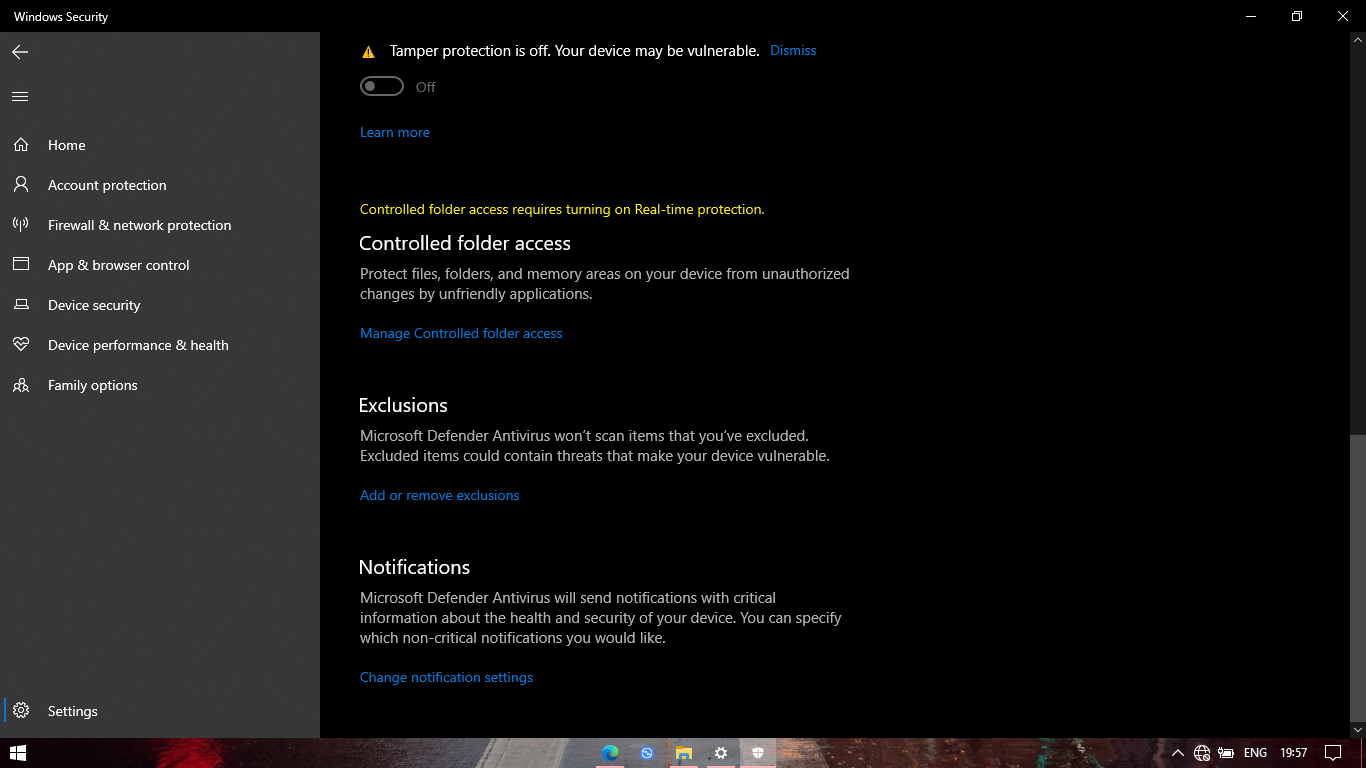This screenshot has width=1366, height=768.
Task: Show hidden system tray icons
Action: tap(1178, 753)
